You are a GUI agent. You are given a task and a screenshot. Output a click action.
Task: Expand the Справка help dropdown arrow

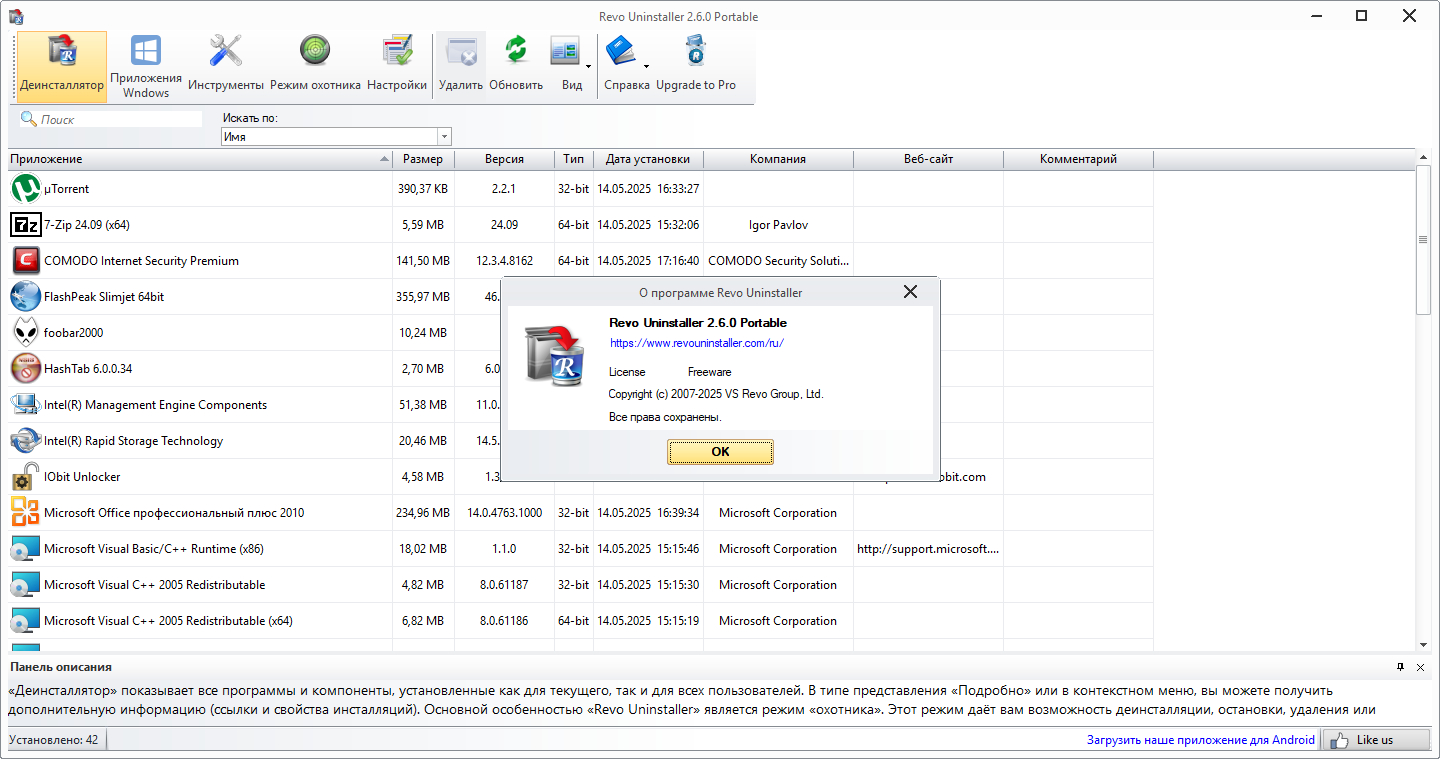click(646, 67)
